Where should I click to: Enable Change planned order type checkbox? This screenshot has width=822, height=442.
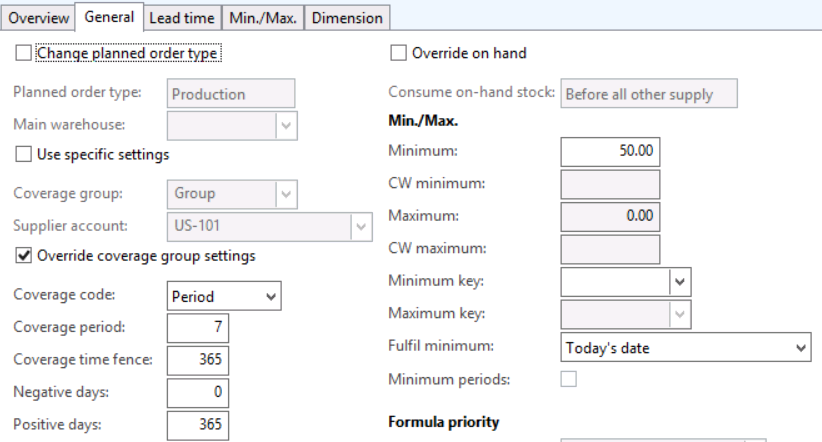point(23,53)
